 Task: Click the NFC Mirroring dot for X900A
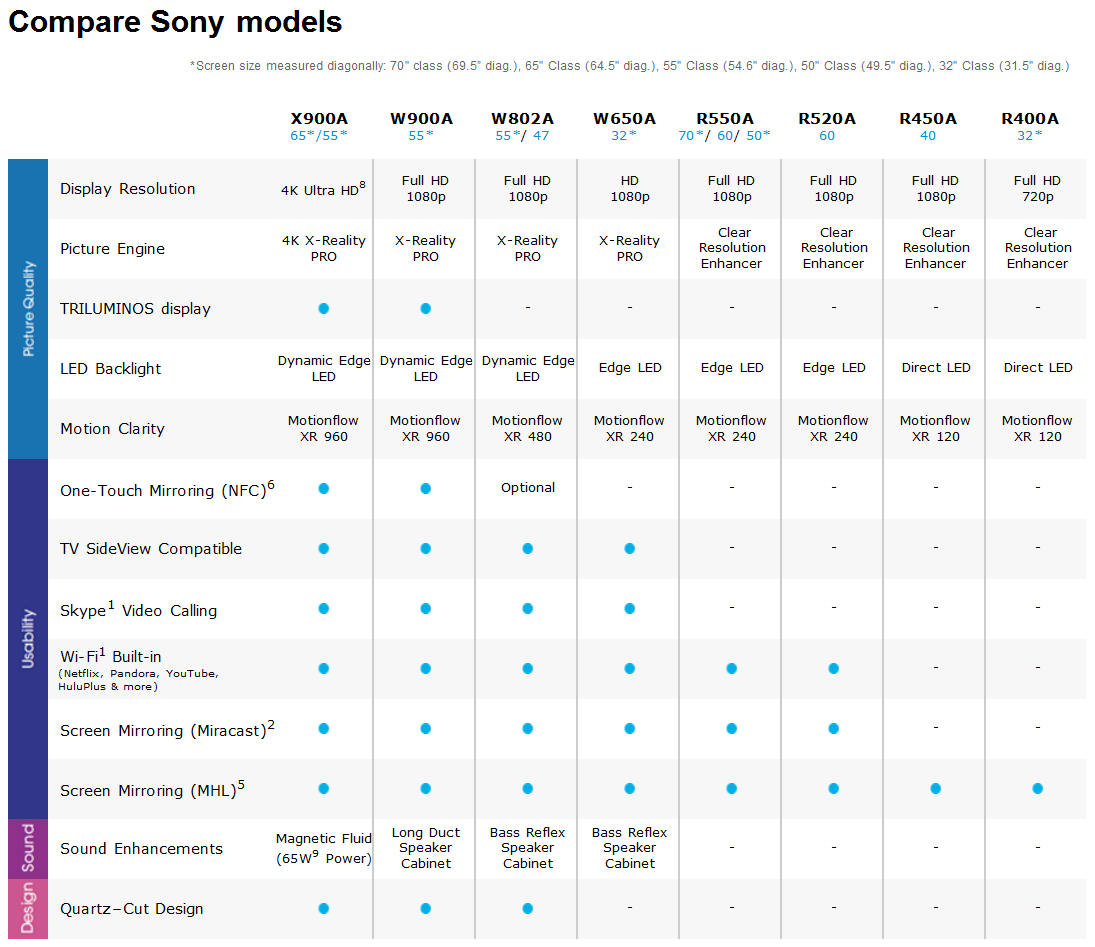(323, 488)
